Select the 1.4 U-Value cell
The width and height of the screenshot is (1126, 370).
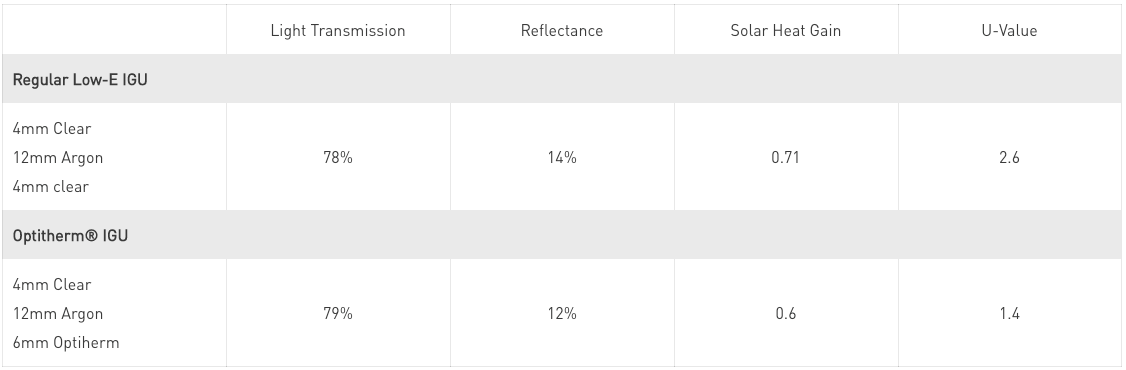[x=1009, y=313]
